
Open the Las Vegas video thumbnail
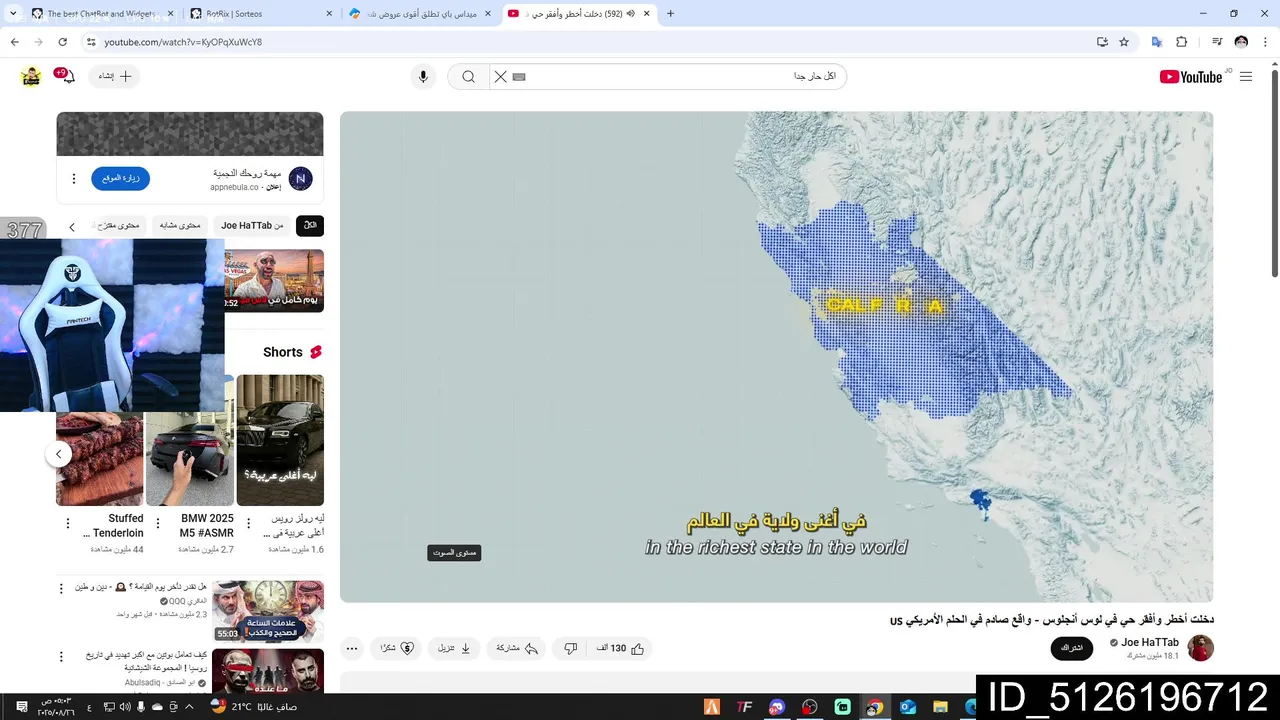pos(274,281)
